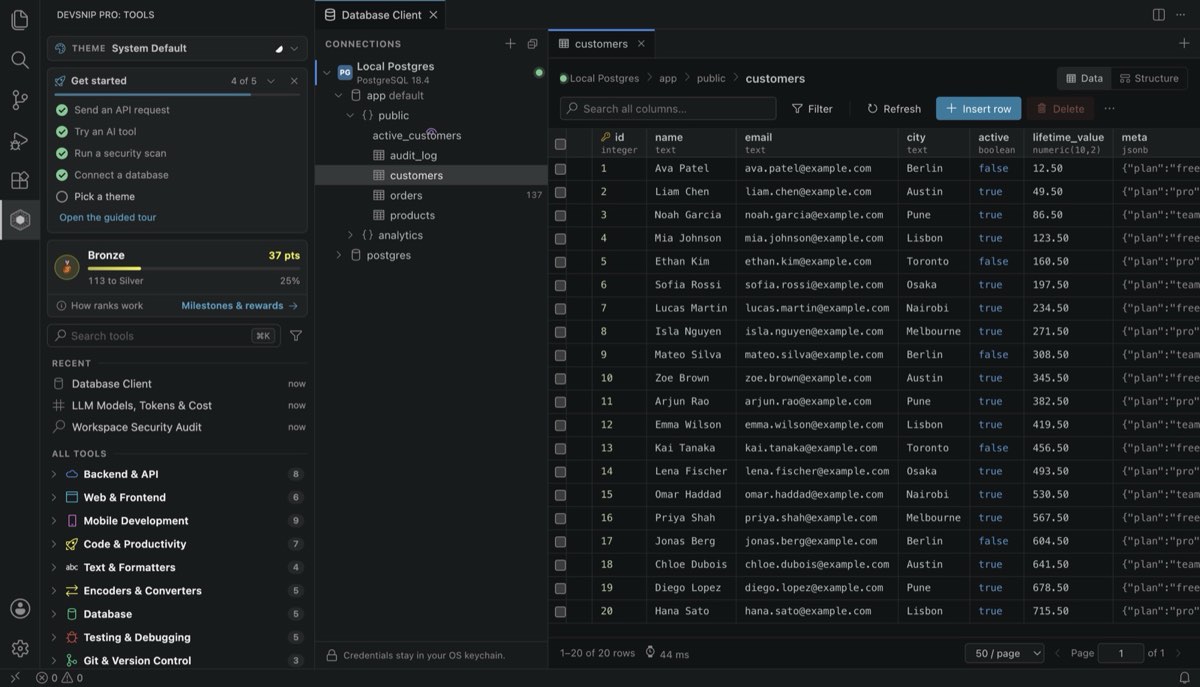The image size is (1200, 687).
Task: Open Run and Debug icon in activity bar
Action: [x=19, y=140]
